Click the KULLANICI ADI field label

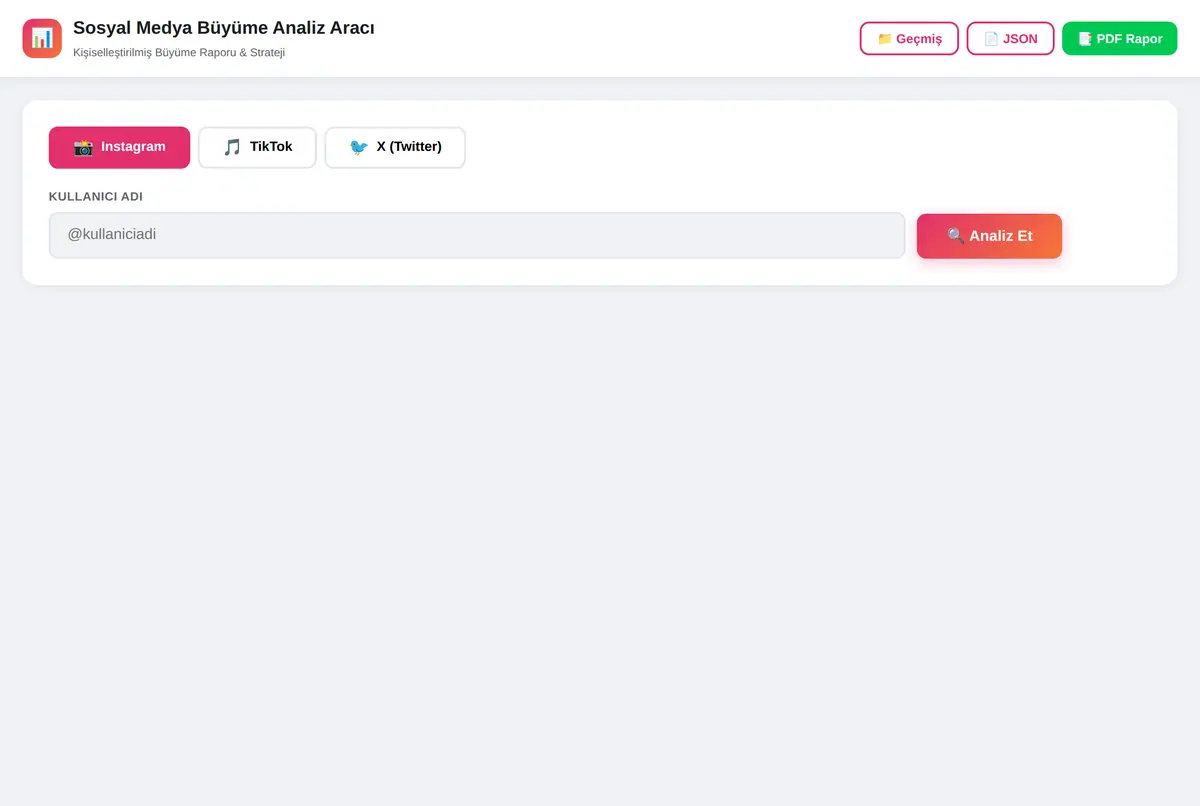[x=96, y=196]
